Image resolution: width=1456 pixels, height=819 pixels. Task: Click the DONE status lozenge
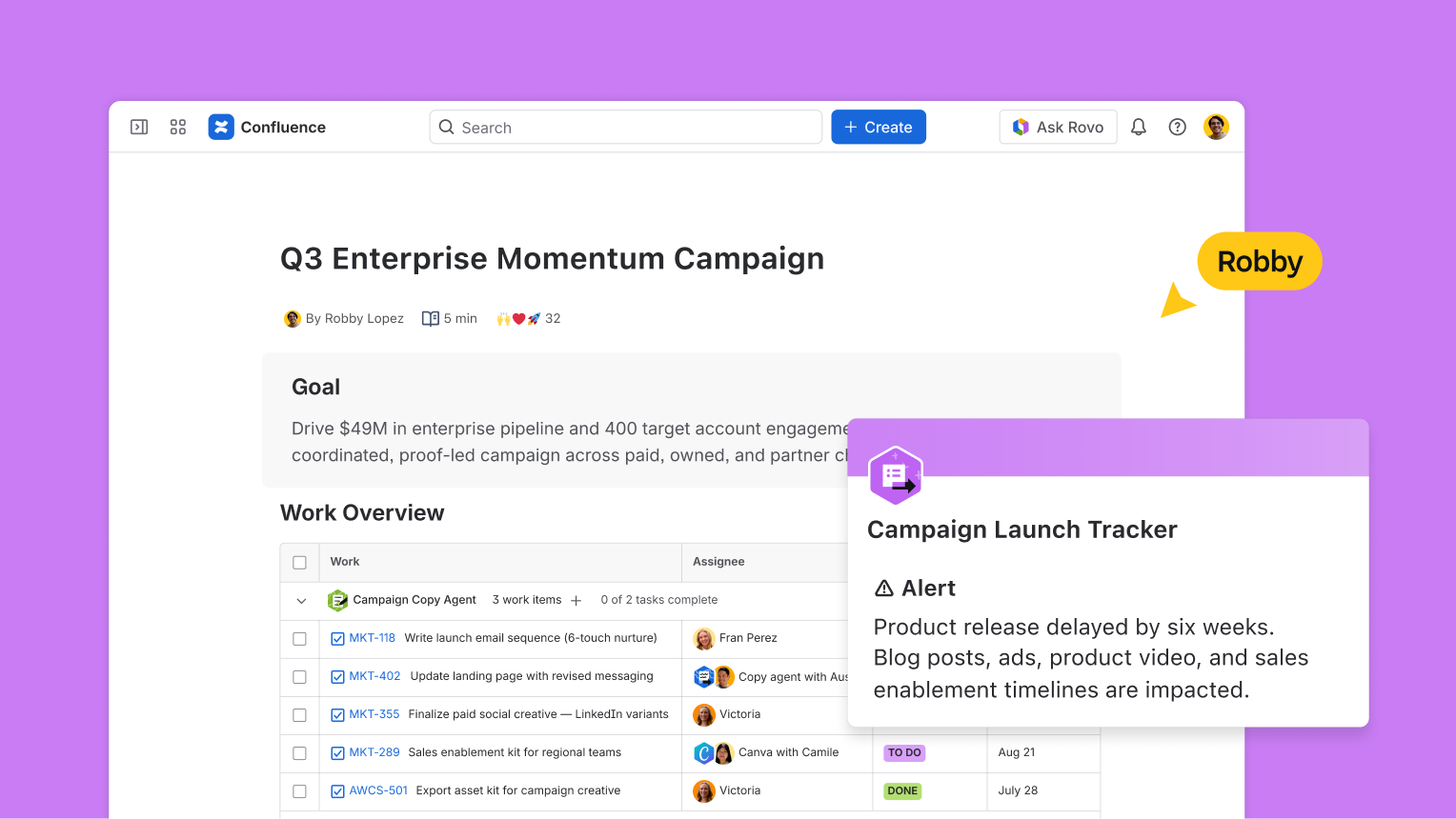point(902,790)
